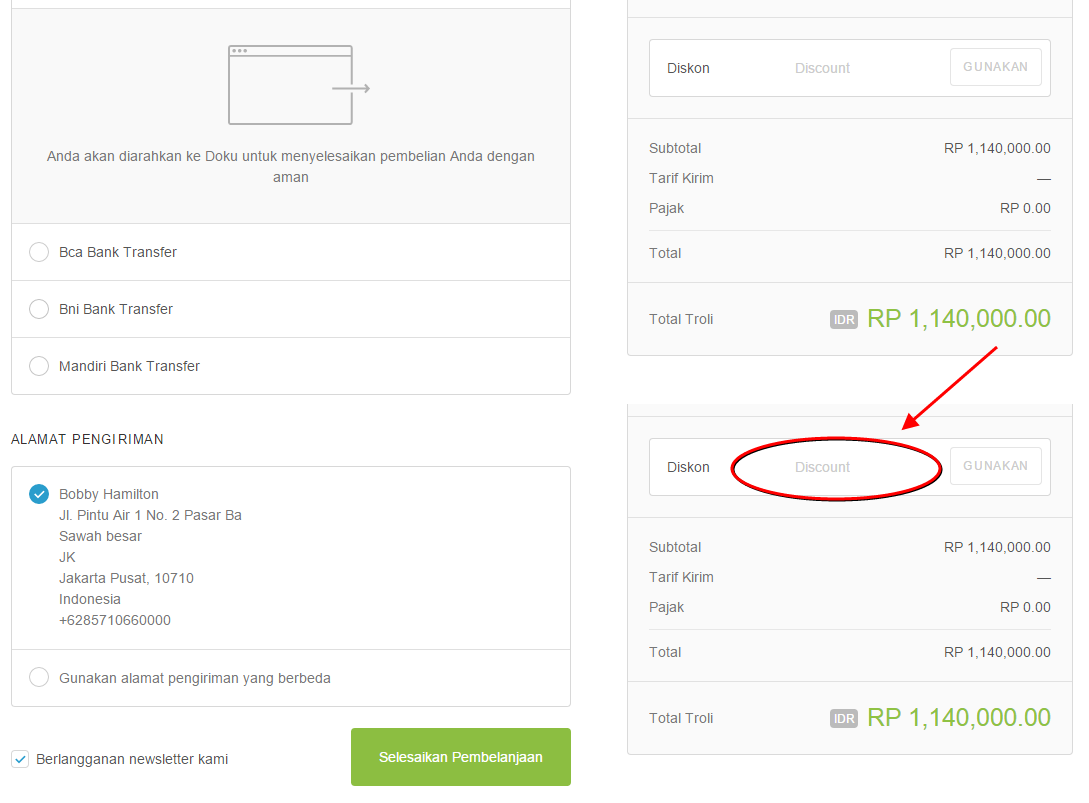Focus the Discount field in upper panel
Image resolution: width=1089 pixels, height=803 pixels.
tap(822, 68)
